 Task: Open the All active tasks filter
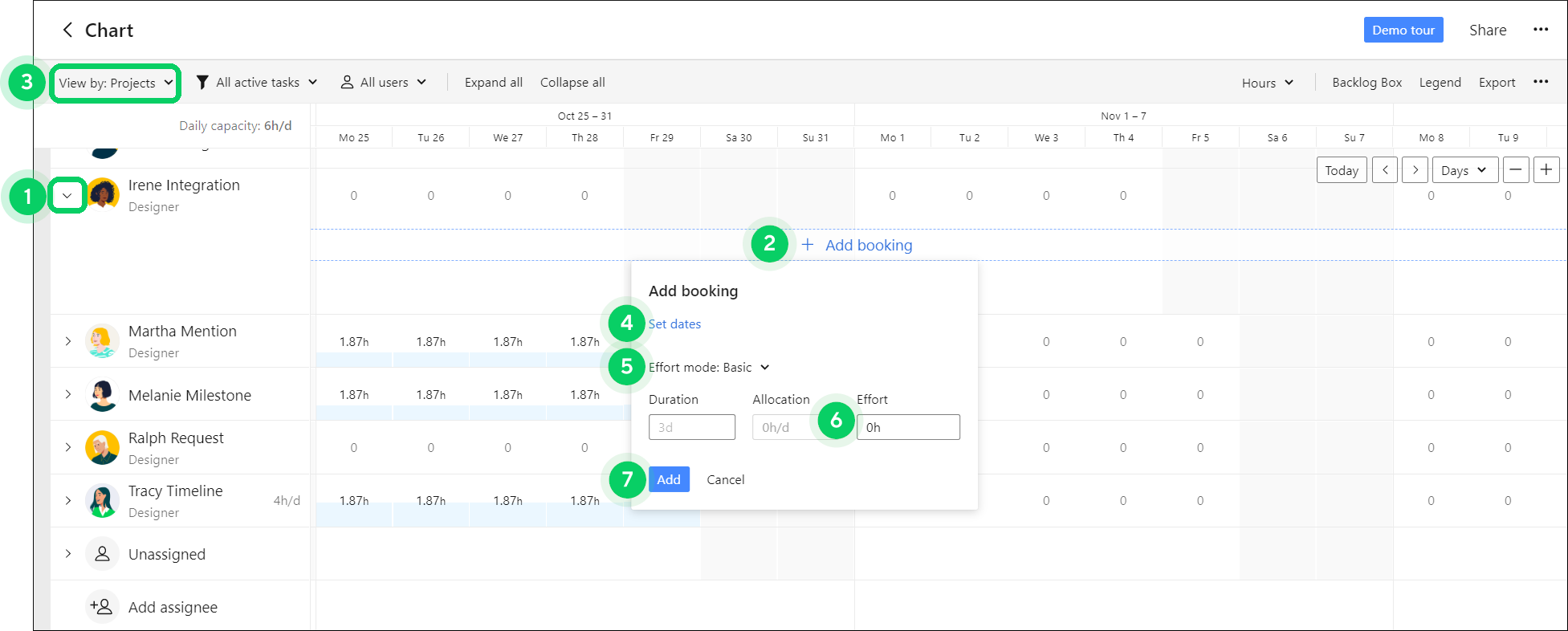coord(257,83)
